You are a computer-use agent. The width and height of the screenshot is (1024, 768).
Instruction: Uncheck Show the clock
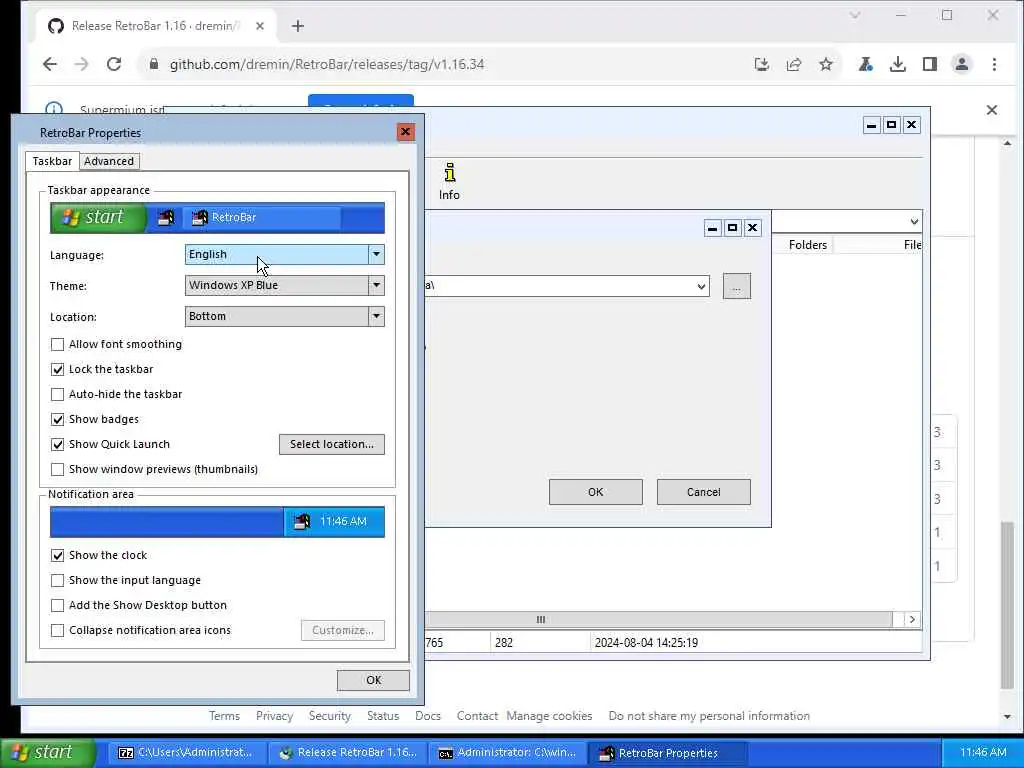click(x=57, y=555)
